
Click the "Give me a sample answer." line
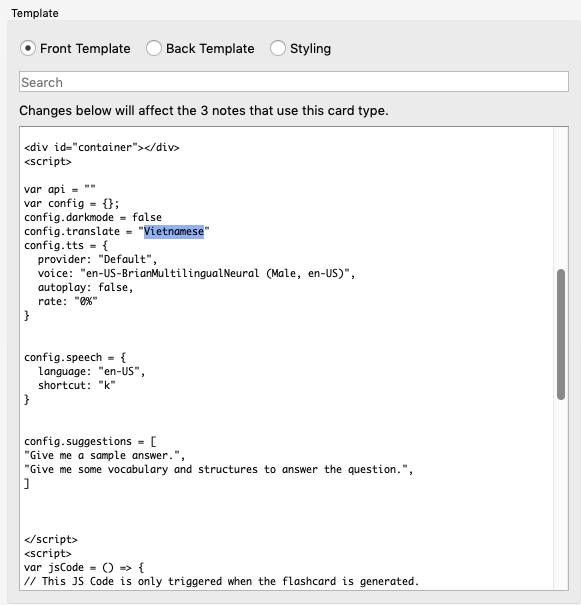tap(105, 455)
